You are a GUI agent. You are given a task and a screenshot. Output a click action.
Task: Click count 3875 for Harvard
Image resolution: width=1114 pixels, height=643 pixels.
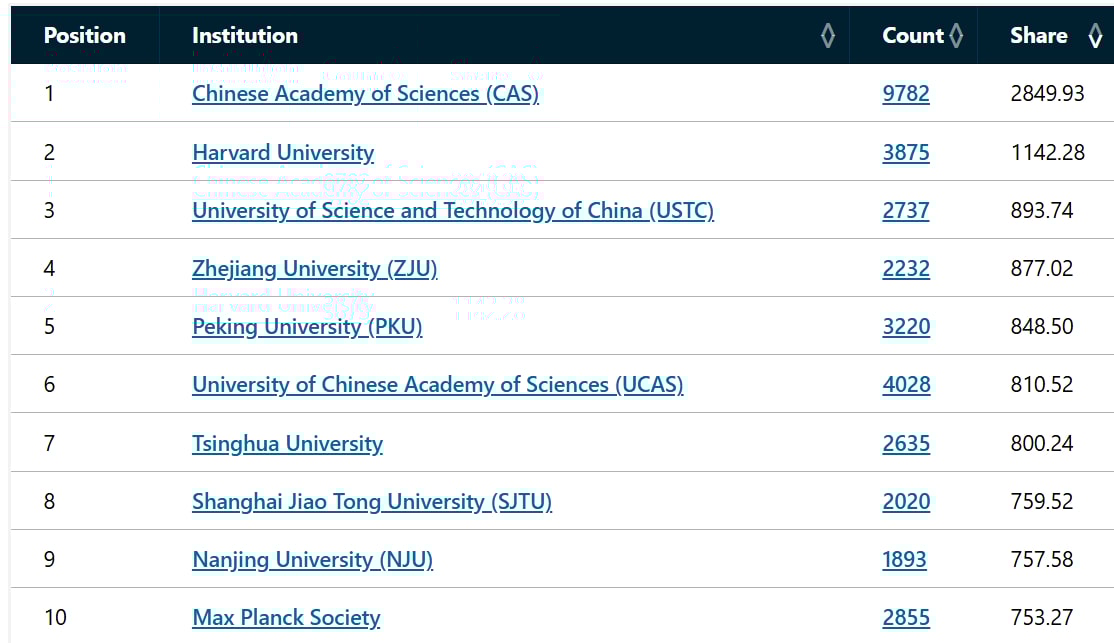pos(906,153)
